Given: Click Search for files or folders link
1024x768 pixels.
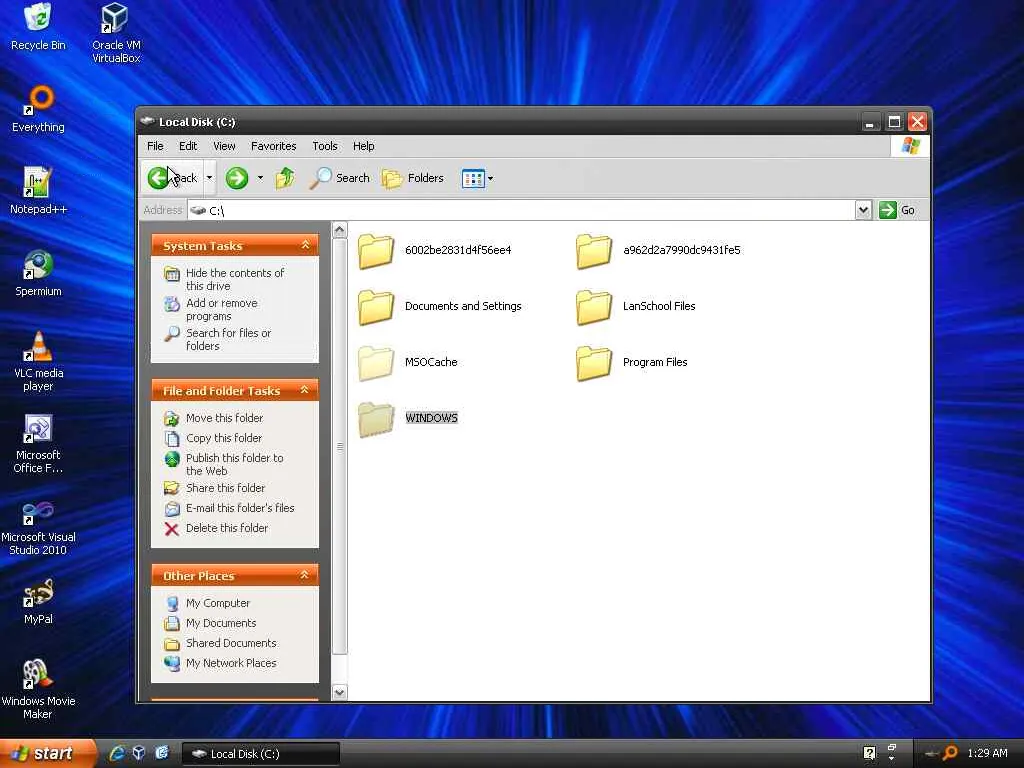Looking at the screenshot, I should [218, 340].
